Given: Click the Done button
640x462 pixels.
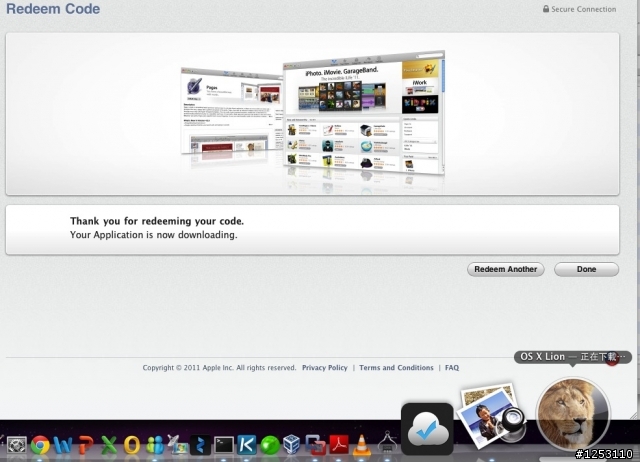Looking at the screenshot, I should (586, 269).
